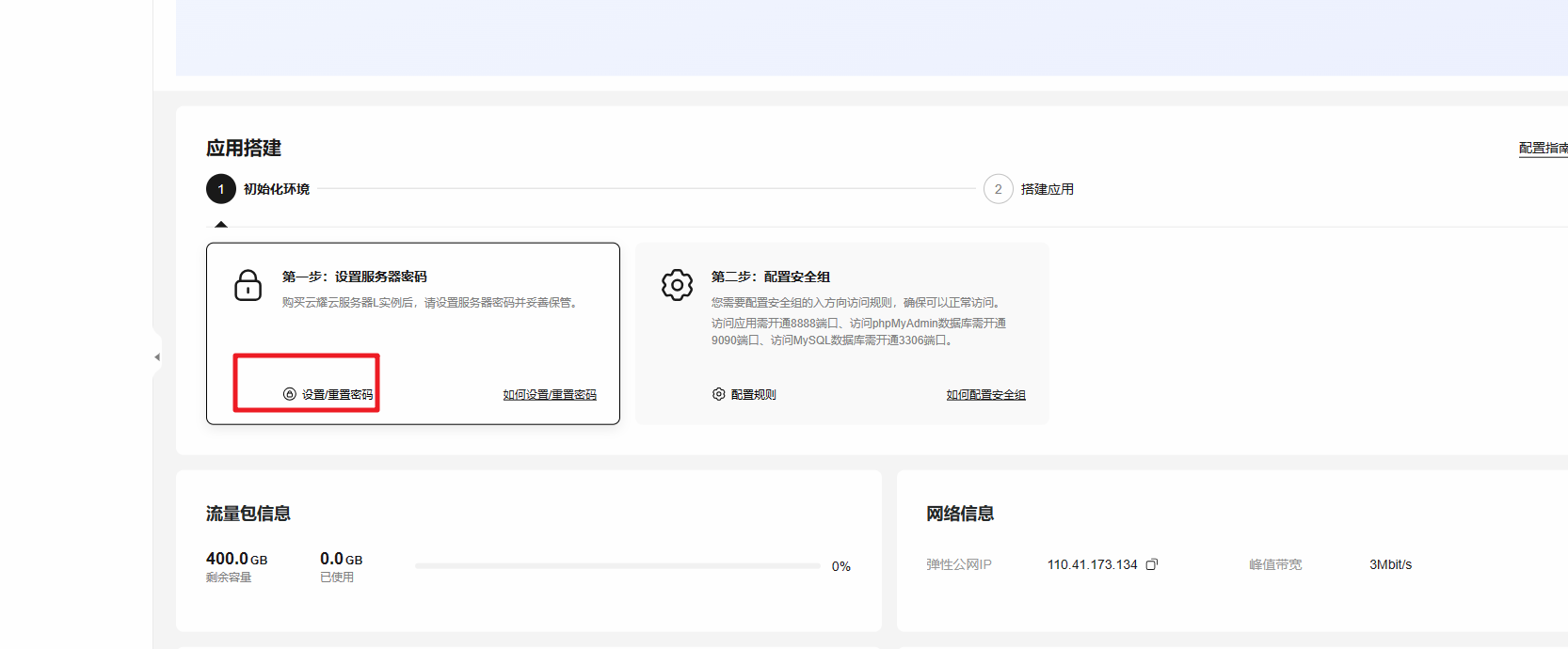Viewport: 1568px width, 649px height.
Task: Click the 400.0 GB remaining capacity value
Action: tap(237, 559)
